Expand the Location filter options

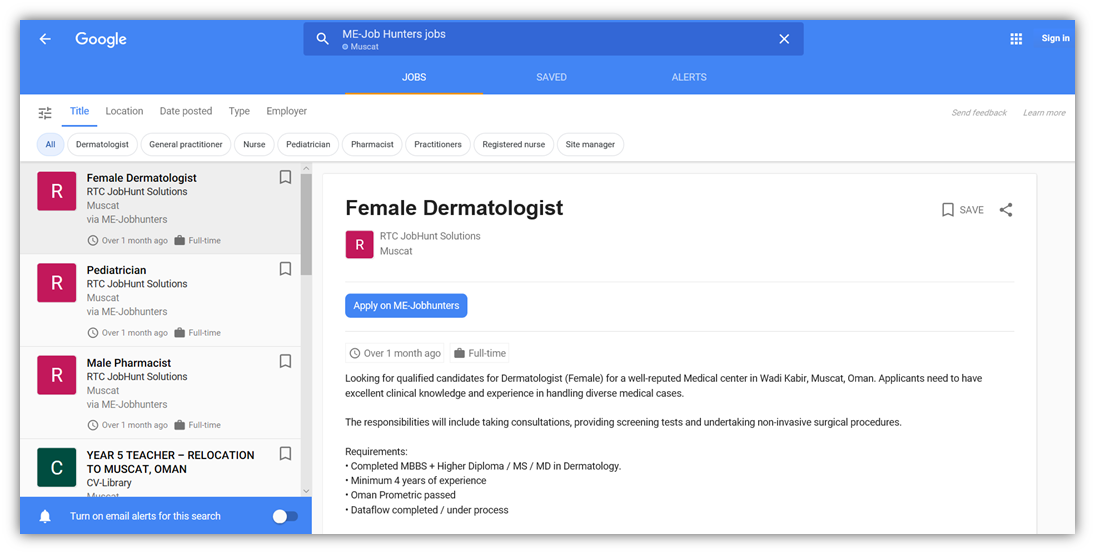pos(124,111)
